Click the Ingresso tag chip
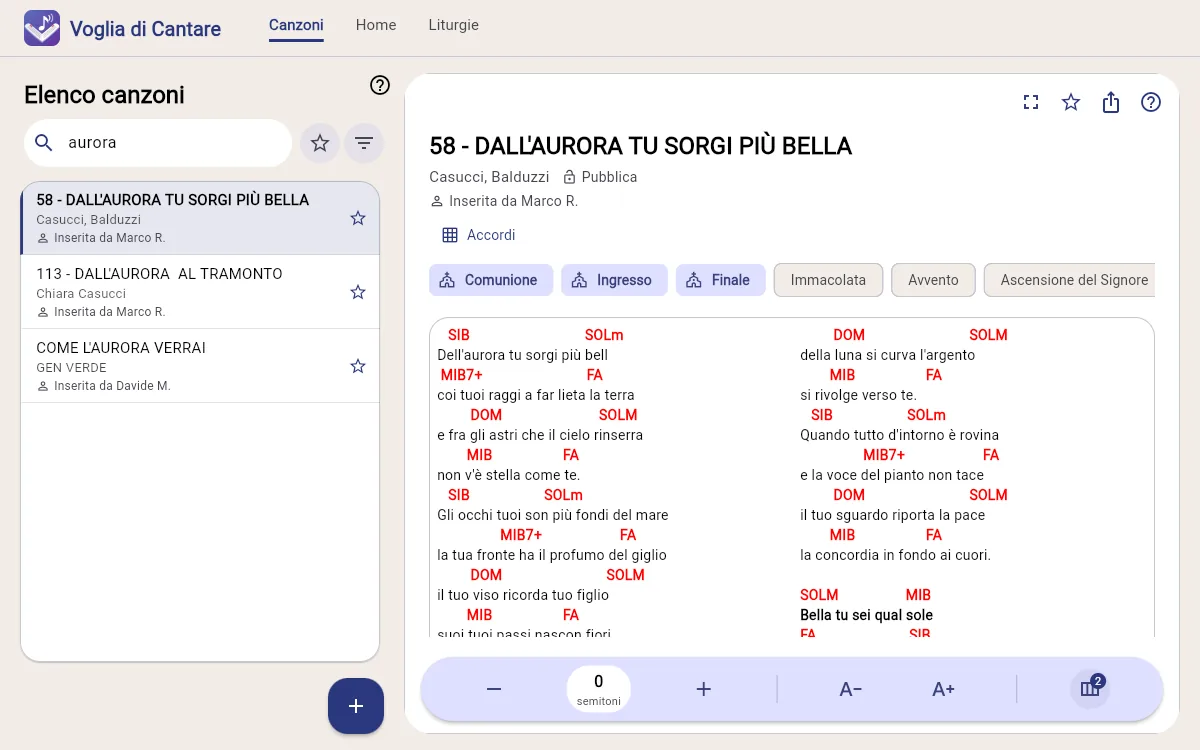 (613, 280)
